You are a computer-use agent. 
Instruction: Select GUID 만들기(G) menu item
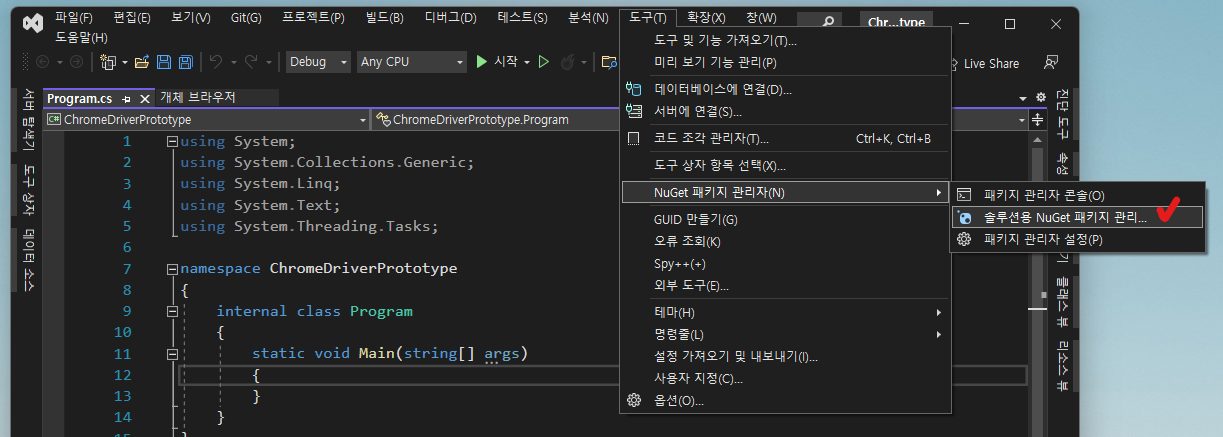click(x=785, y=219)
